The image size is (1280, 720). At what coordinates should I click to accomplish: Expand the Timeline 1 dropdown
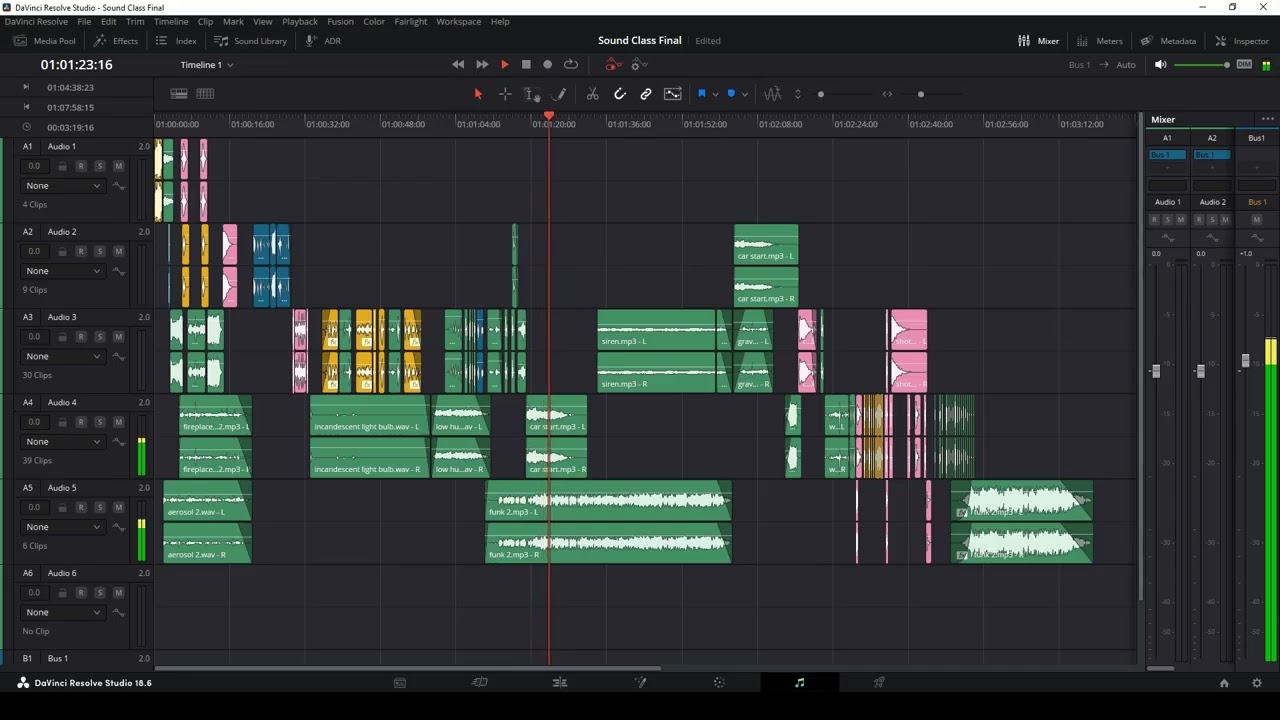[x=207, y=65]
